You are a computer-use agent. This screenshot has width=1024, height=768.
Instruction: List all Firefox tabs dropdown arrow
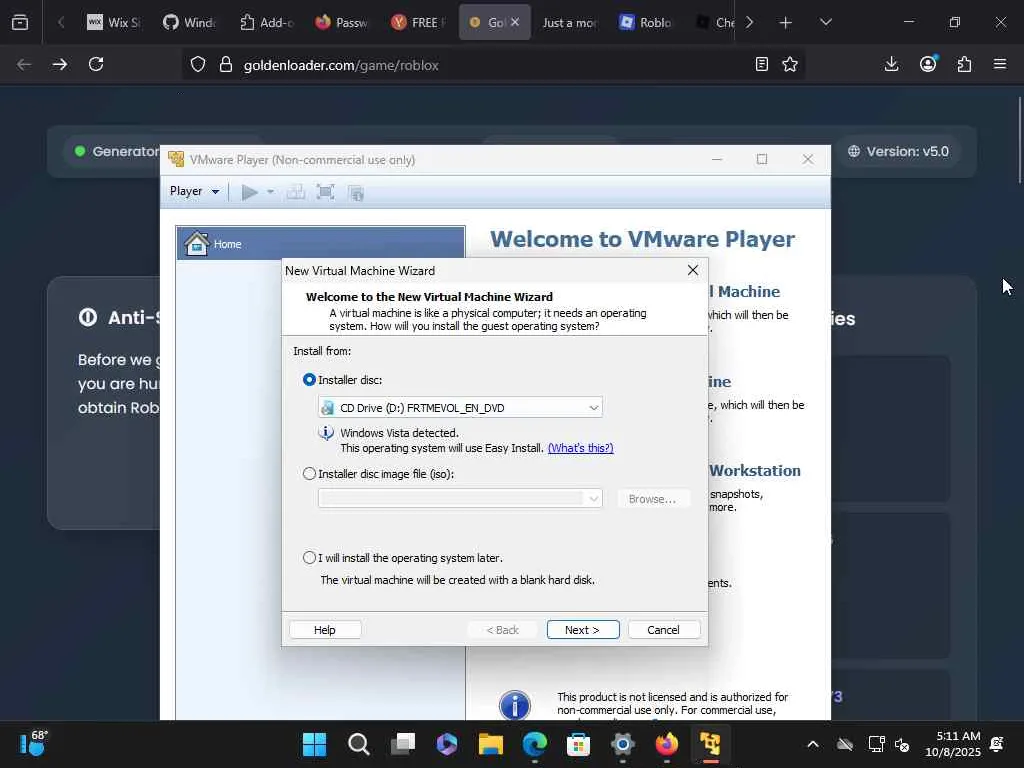point(825,23)
